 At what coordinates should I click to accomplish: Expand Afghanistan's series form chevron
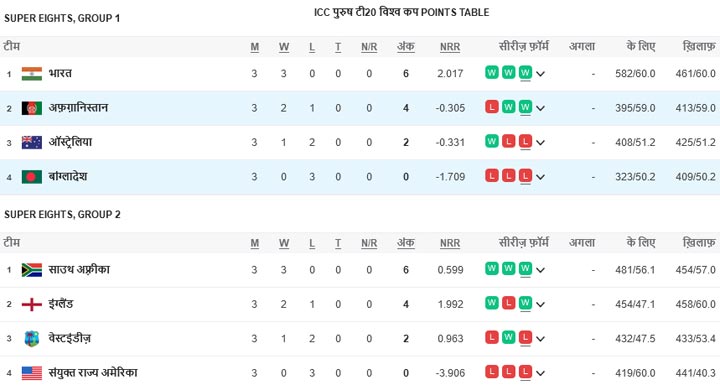(x=540, y=108)
